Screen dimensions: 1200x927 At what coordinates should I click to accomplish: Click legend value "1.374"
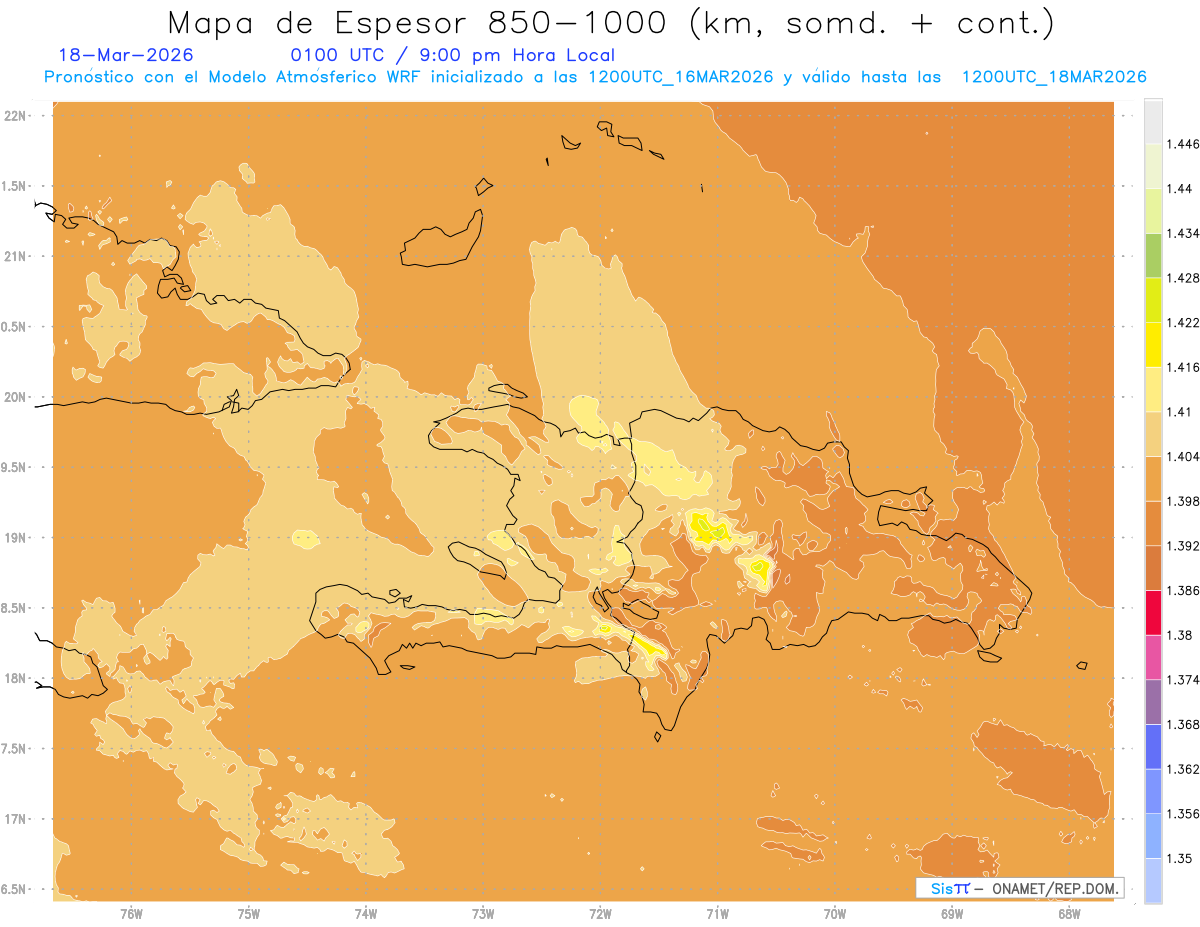1183,680
